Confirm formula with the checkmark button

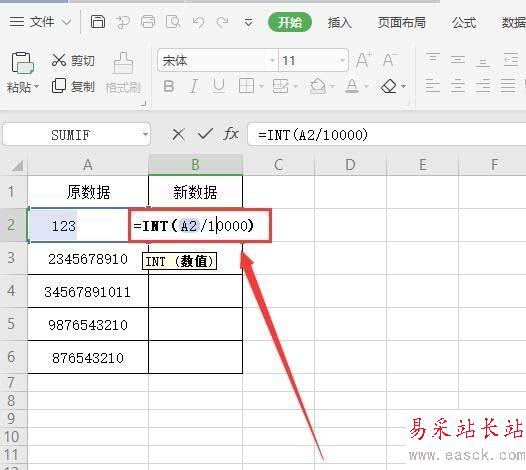coord(205,134)
